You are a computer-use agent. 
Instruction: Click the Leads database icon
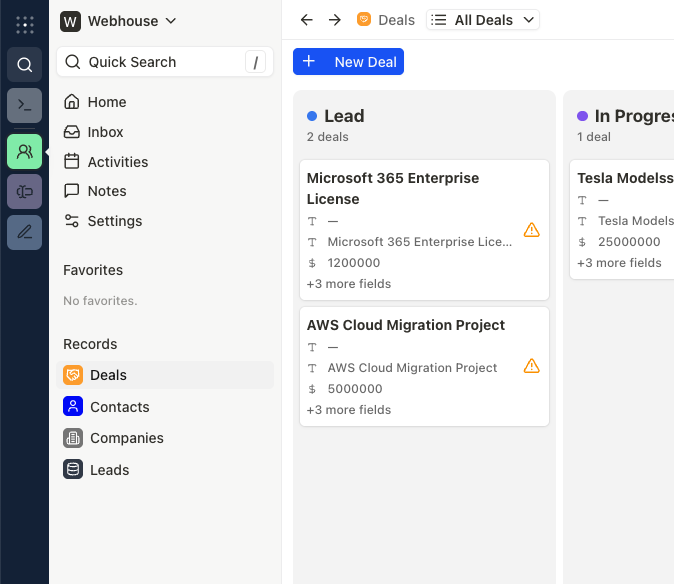[x=73, y=470]
